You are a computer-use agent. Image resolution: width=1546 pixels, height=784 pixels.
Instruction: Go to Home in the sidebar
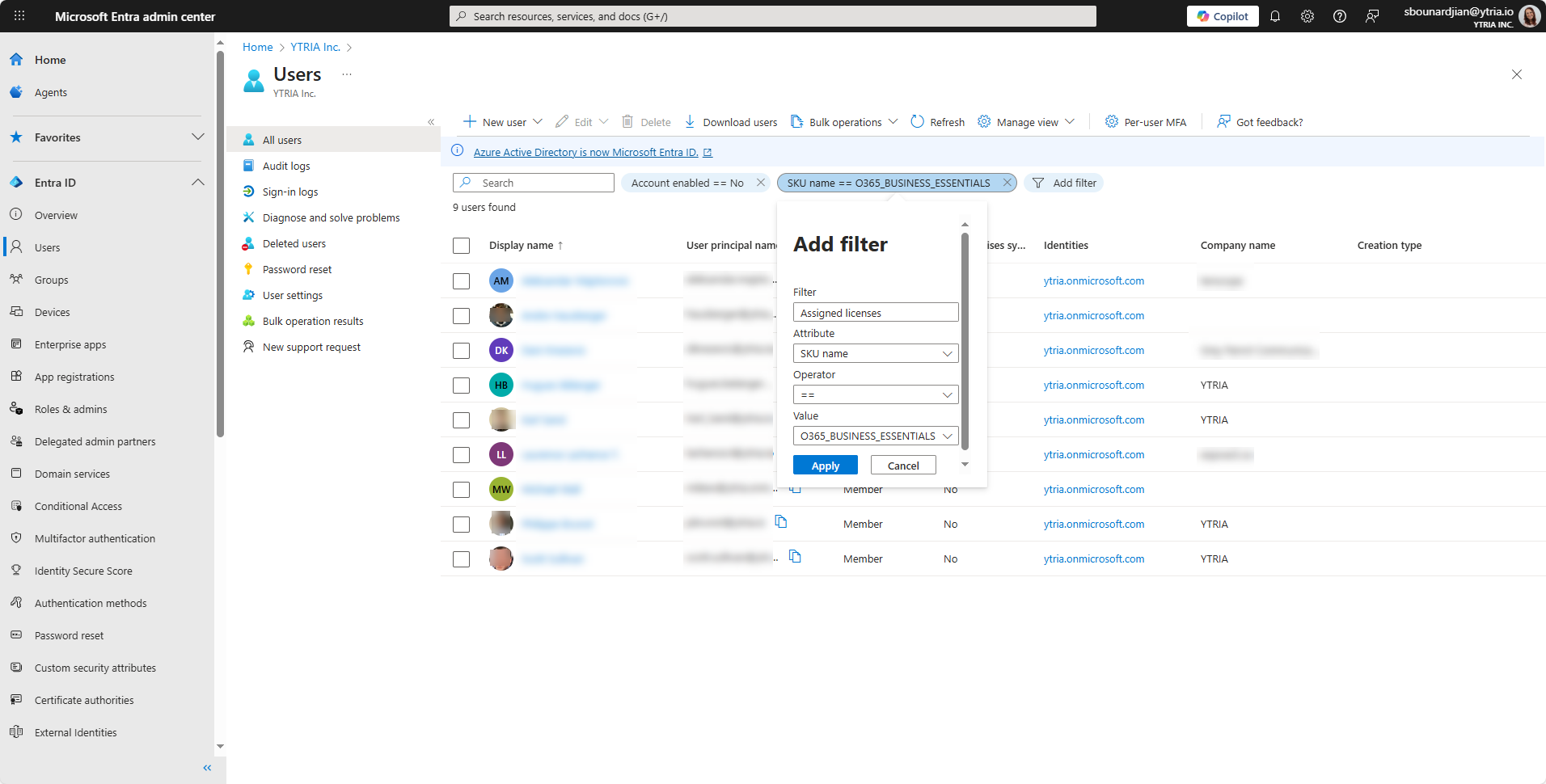50,60
